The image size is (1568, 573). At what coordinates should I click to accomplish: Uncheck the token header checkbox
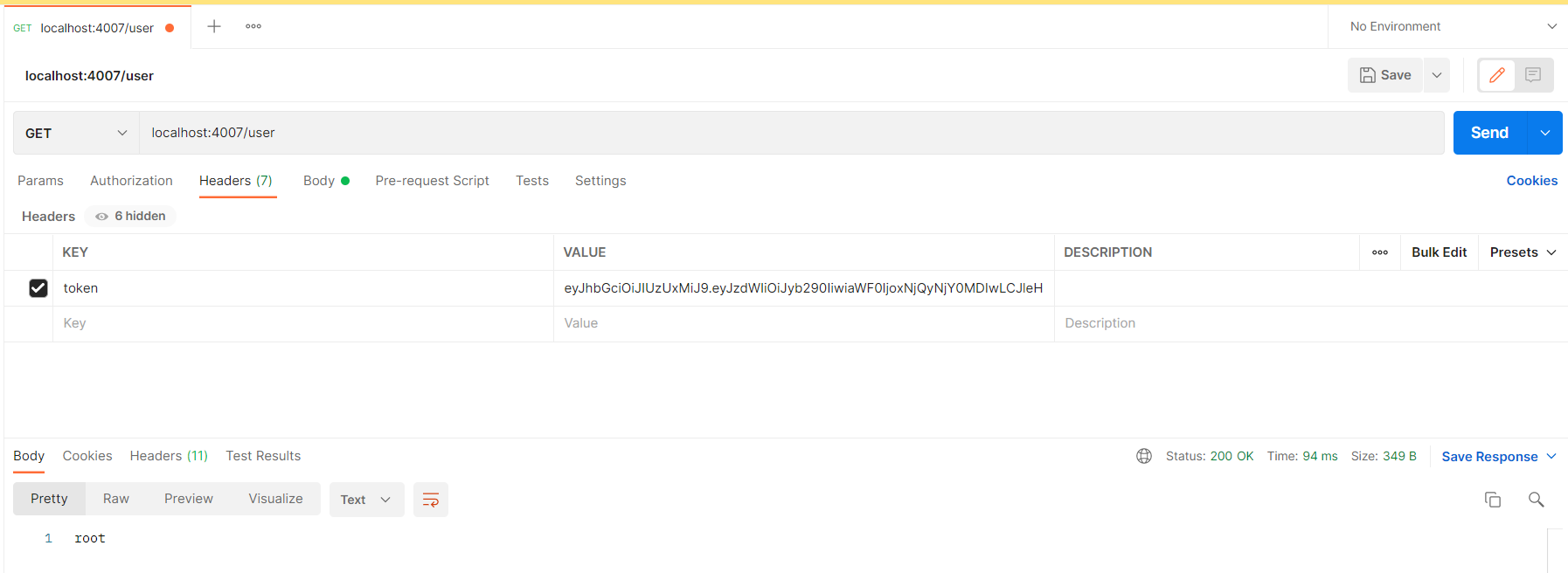click(38, 288)
